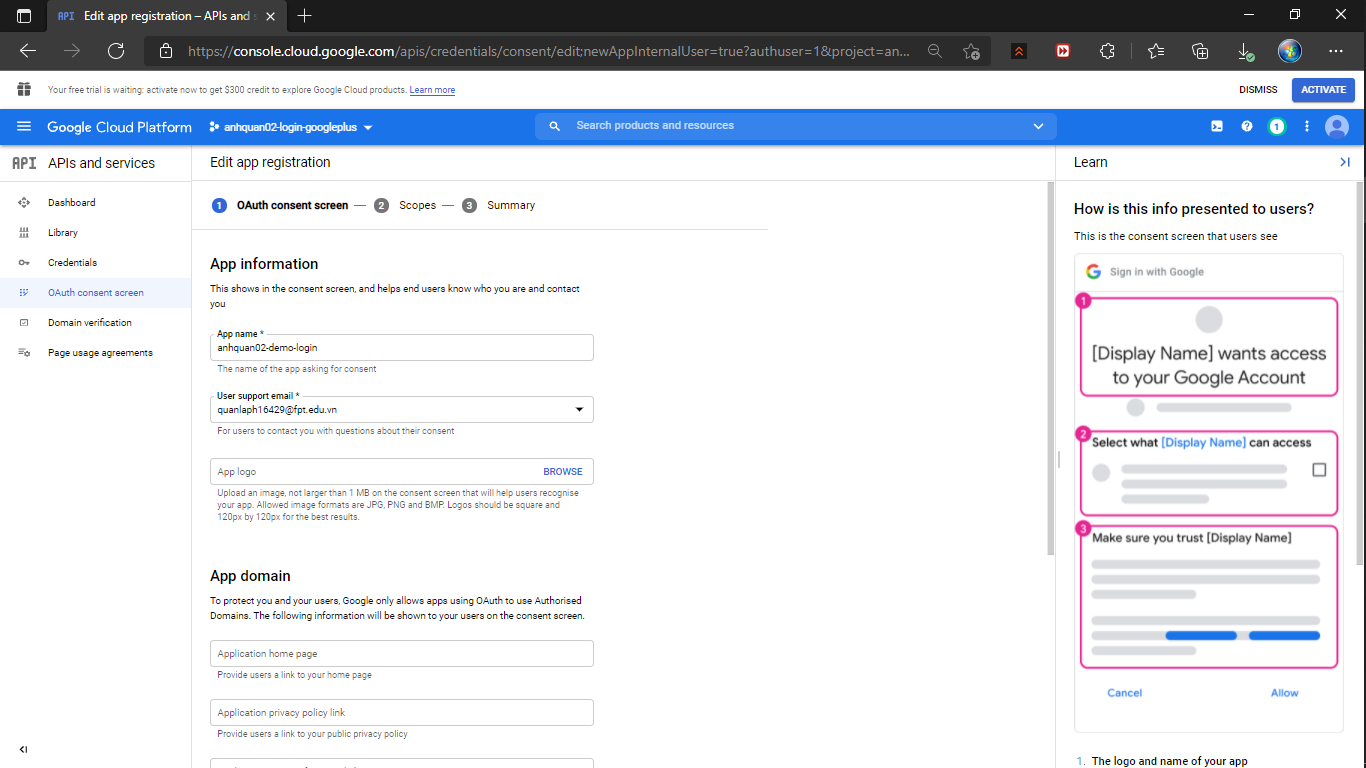The image size is (1366, 768).
Task: Click the orange extension icon in toolbar
Action: point(1019,51)
